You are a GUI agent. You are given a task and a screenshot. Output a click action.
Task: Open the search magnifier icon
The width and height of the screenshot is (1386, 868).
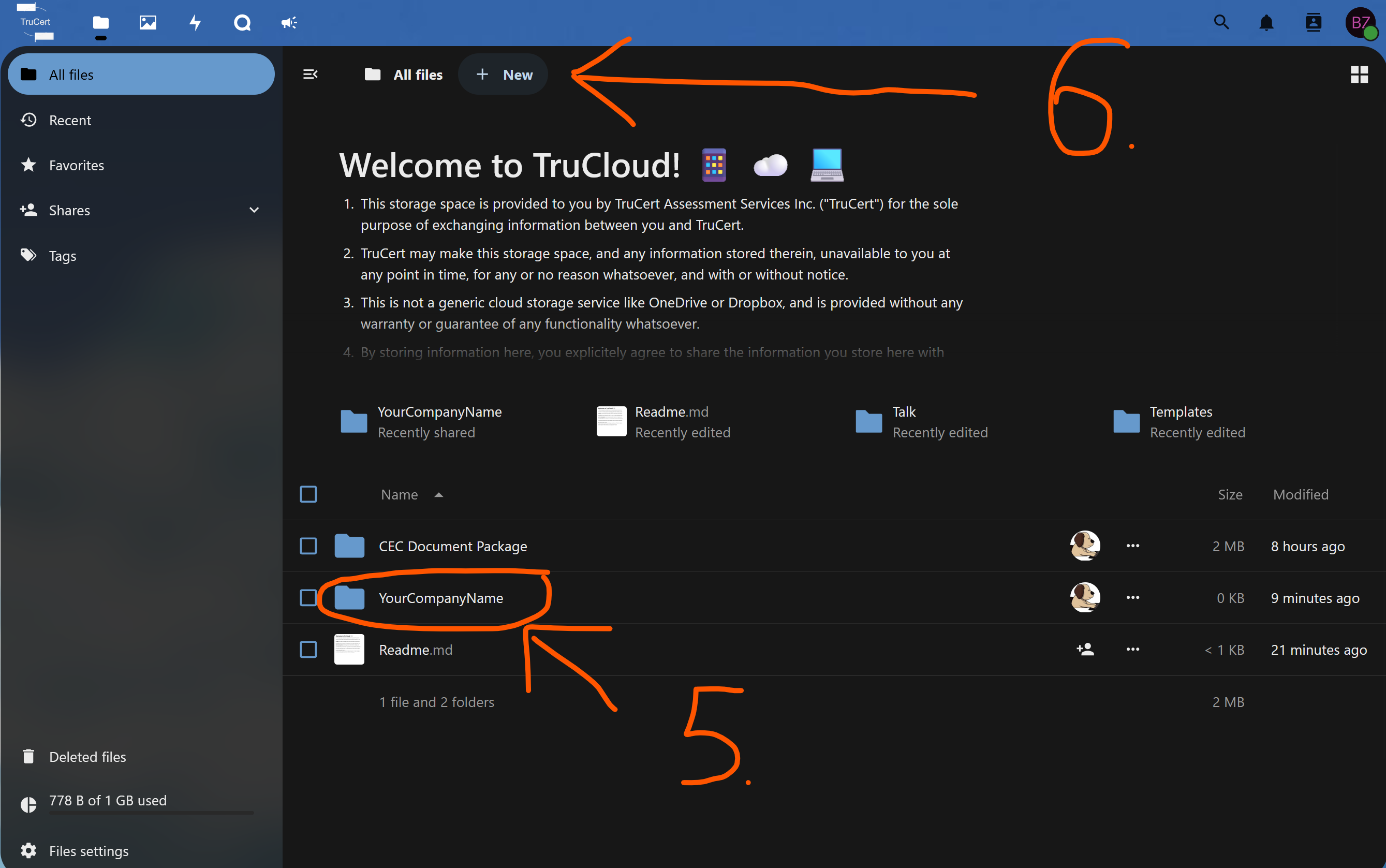pyautogui.click(x=1221, y=22)
